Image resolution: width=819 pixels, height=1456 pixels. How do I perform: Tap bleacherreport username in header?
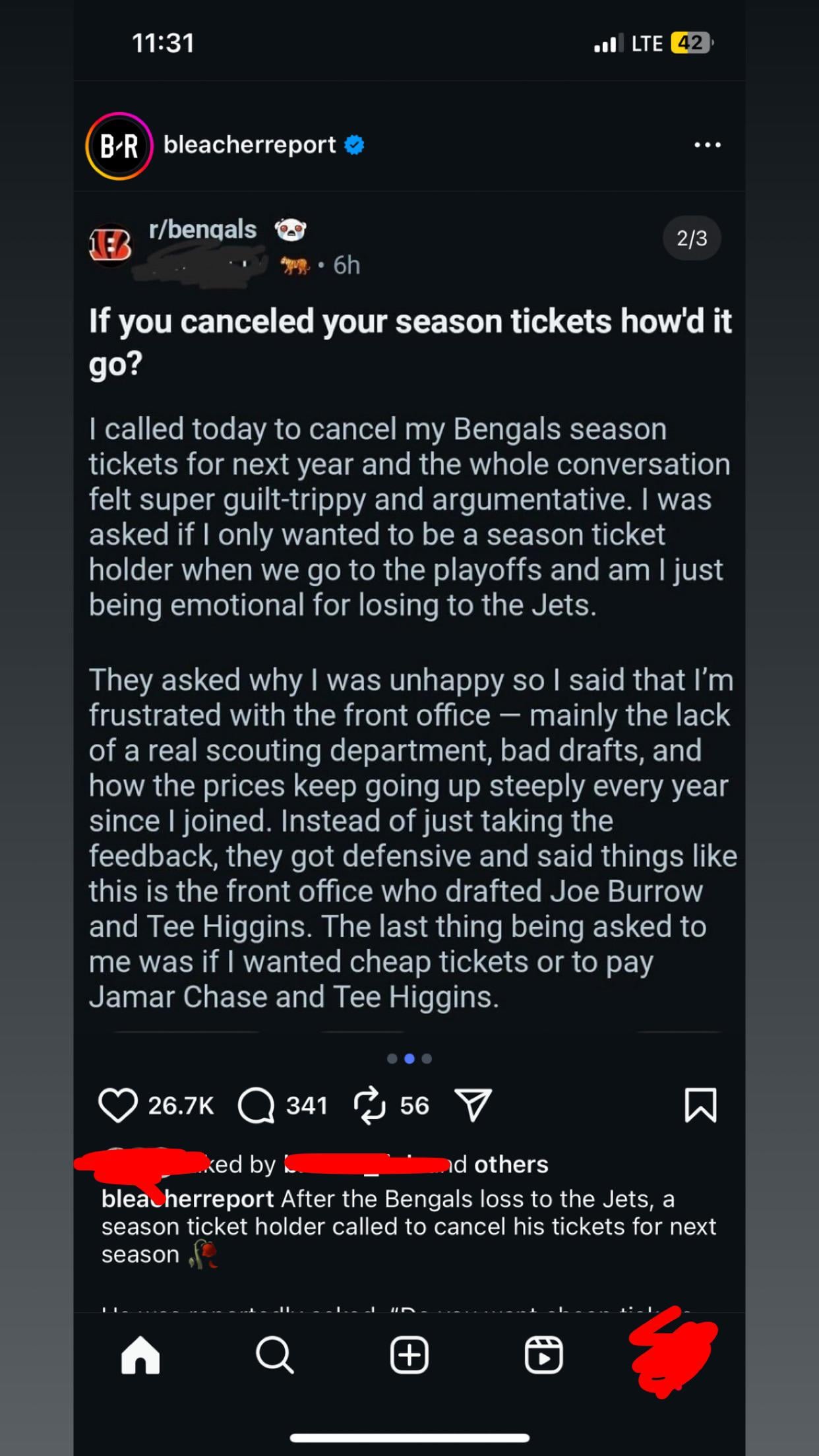[x=249, y=145]
